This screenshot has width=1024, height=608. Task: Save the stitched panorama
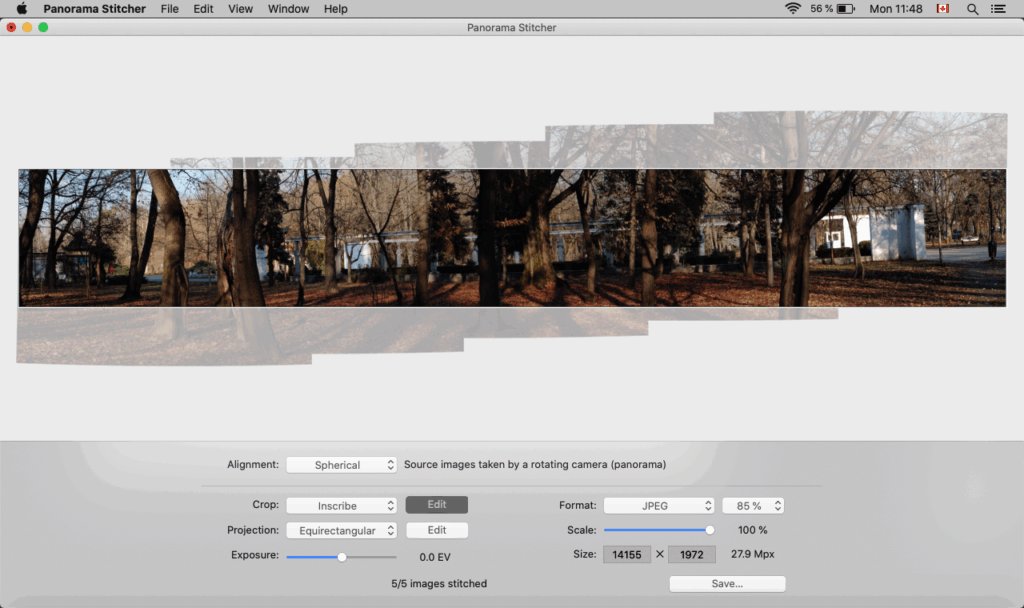[x=727, y=583]
